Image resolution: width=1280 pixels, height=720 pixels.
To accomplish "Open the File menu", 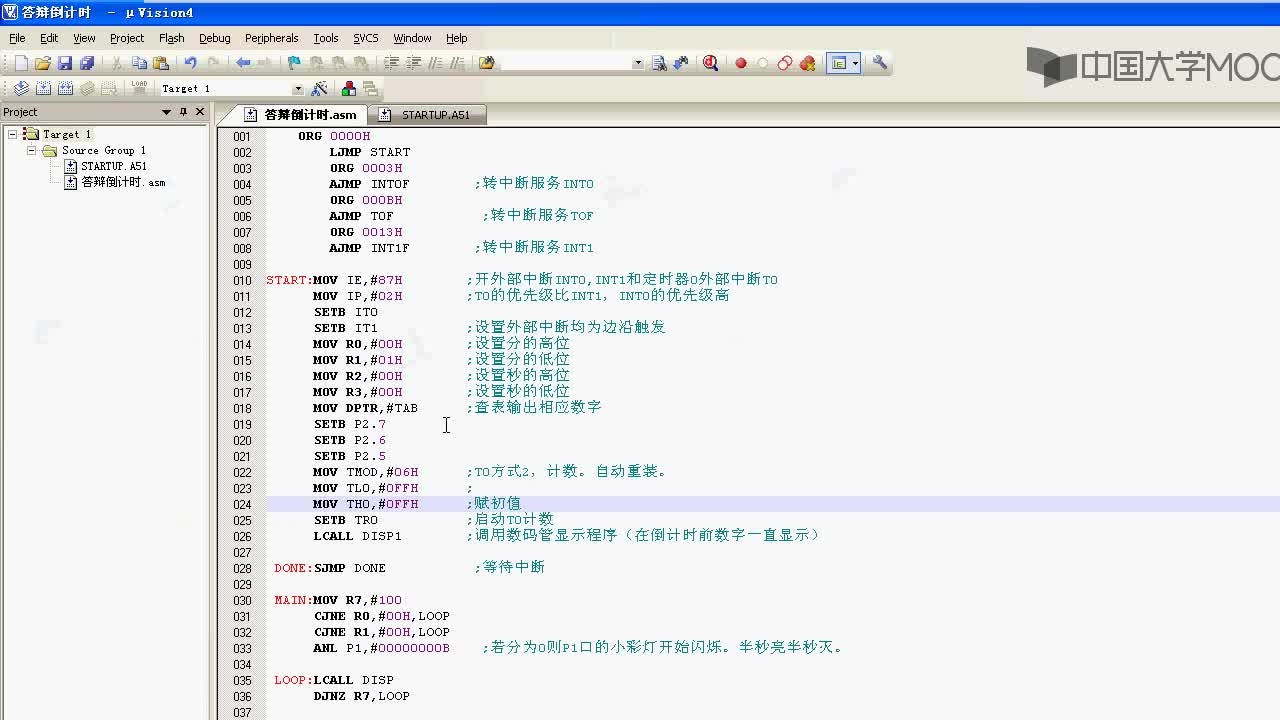I will (17, 38).
